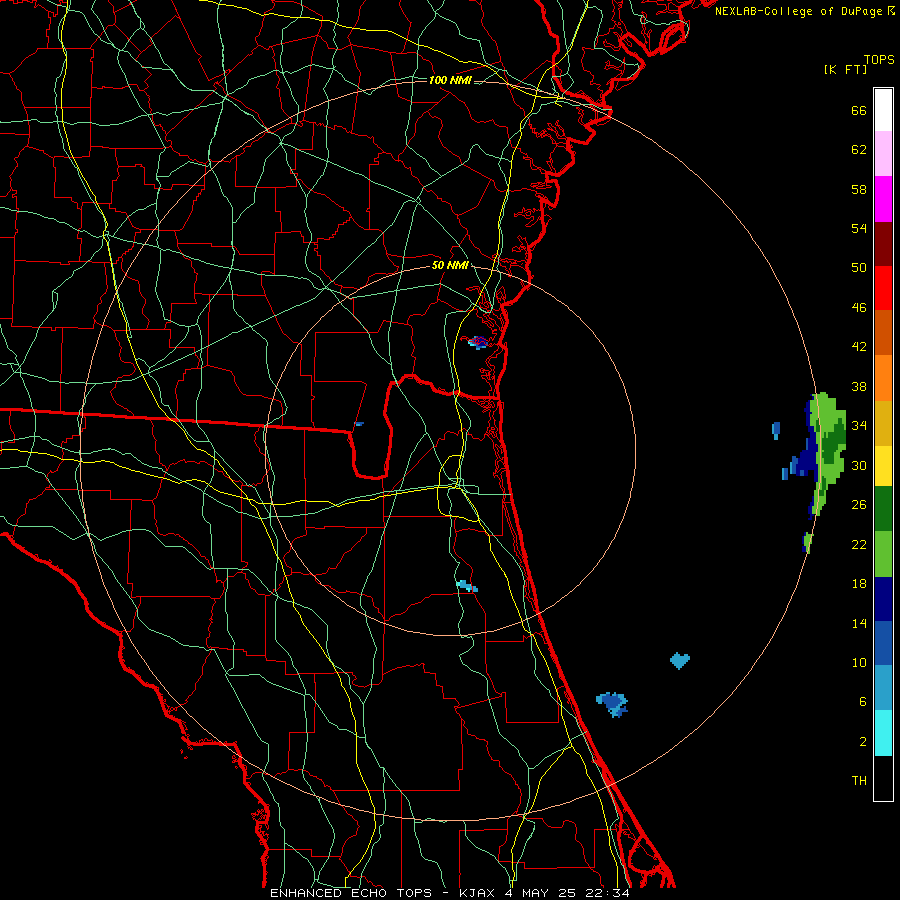
Task: Pick the bright orange legend swatch
Action: 883,378
